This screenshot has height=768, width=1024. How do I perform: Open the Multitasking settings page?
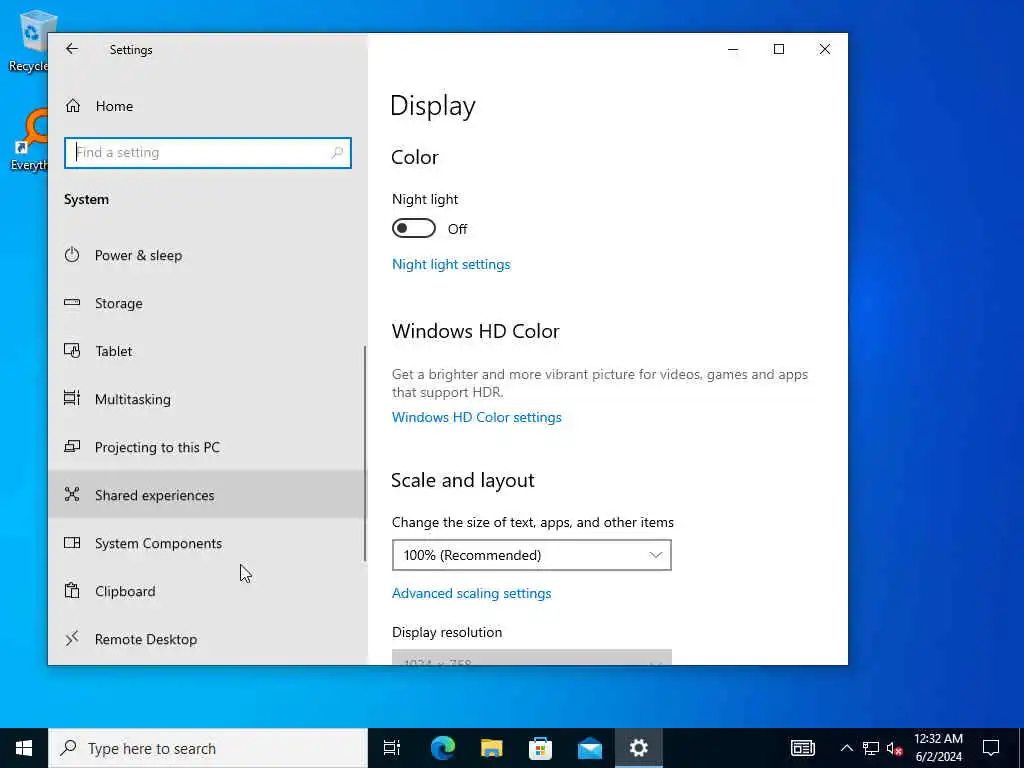pos(206,399)
